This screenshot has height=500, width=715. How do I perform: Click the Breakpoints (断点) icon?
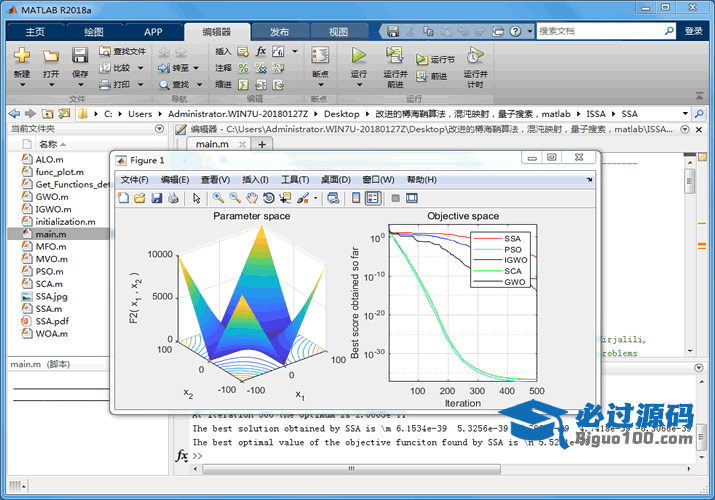(x=320, y=56)
